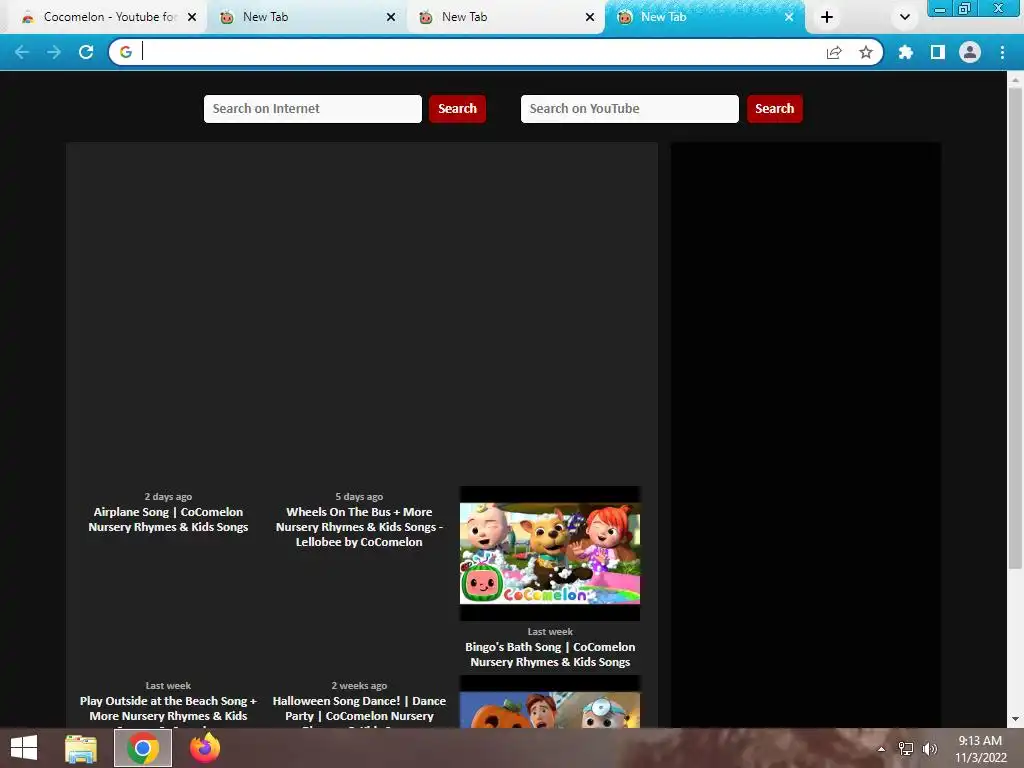
Task: Open Airplane Song CoComelon video link
Action: coord(168,519)
